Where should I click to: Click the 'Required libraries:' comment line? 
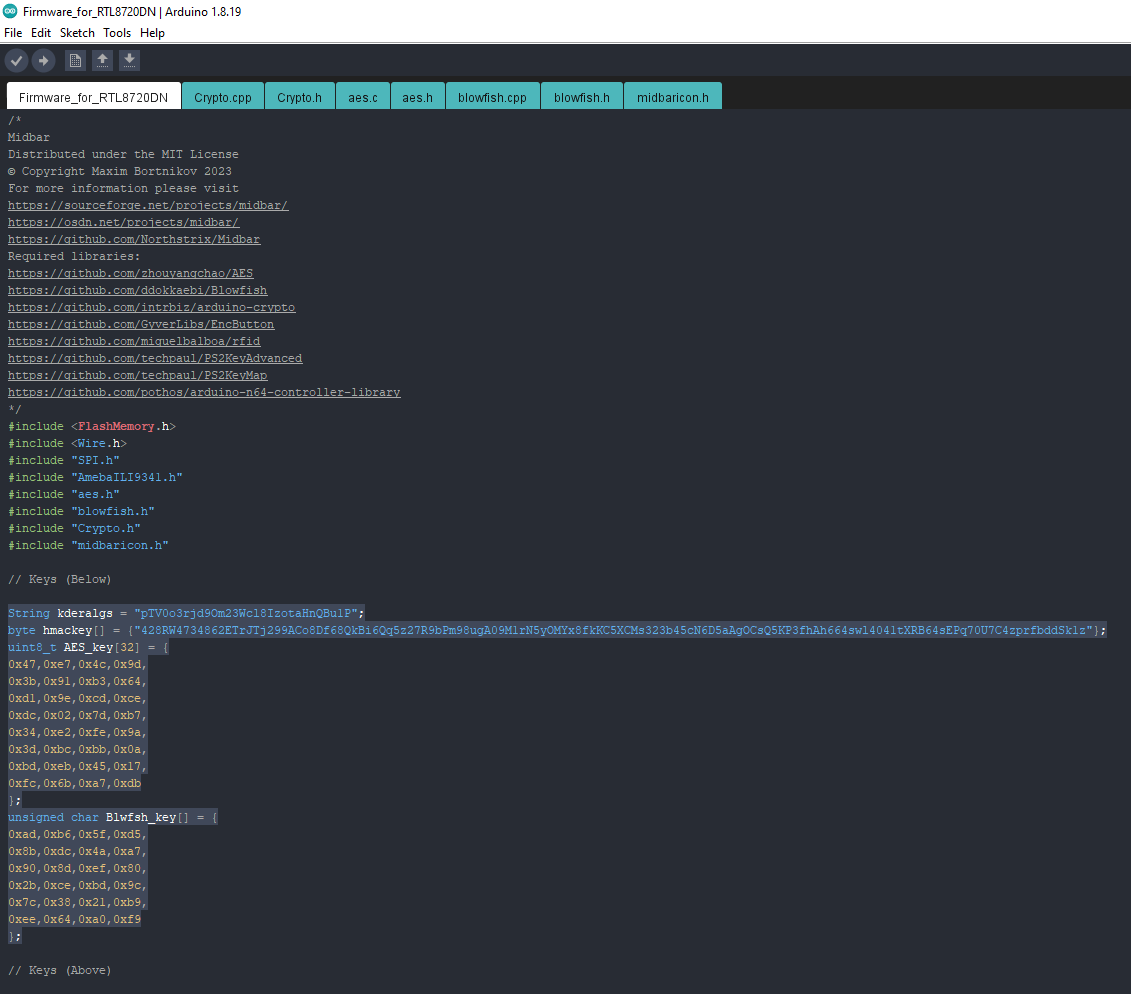tap(74, 256)
